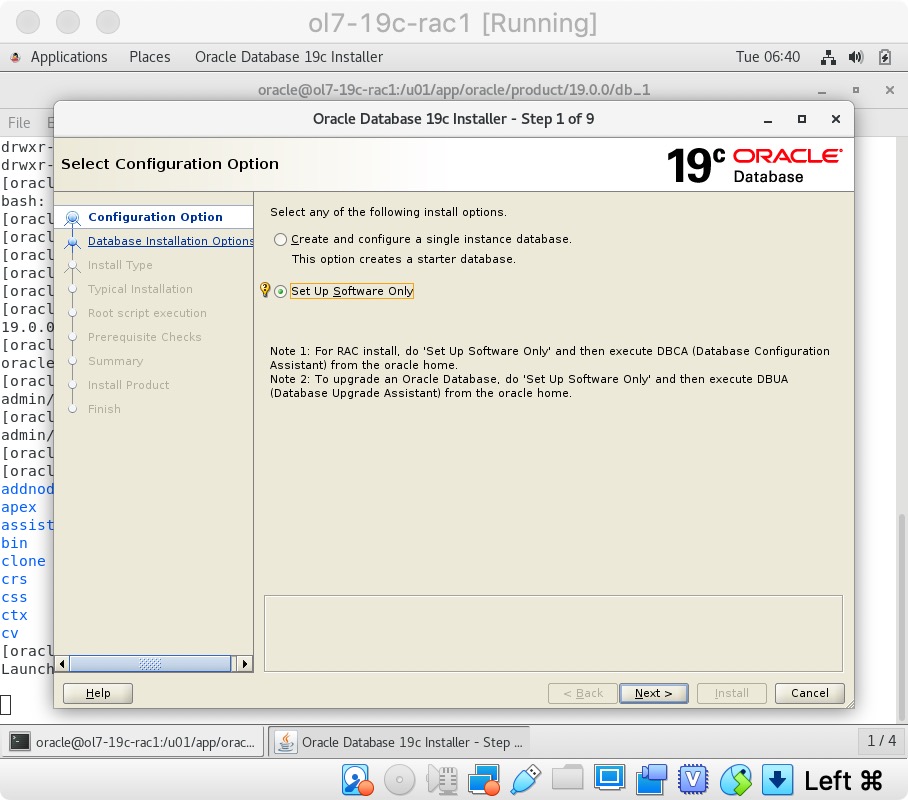The image size is (908, 800).
Task: Click the 'Select Configuration Option' heading
Action: pyautogui.click(x=170, y=164)
